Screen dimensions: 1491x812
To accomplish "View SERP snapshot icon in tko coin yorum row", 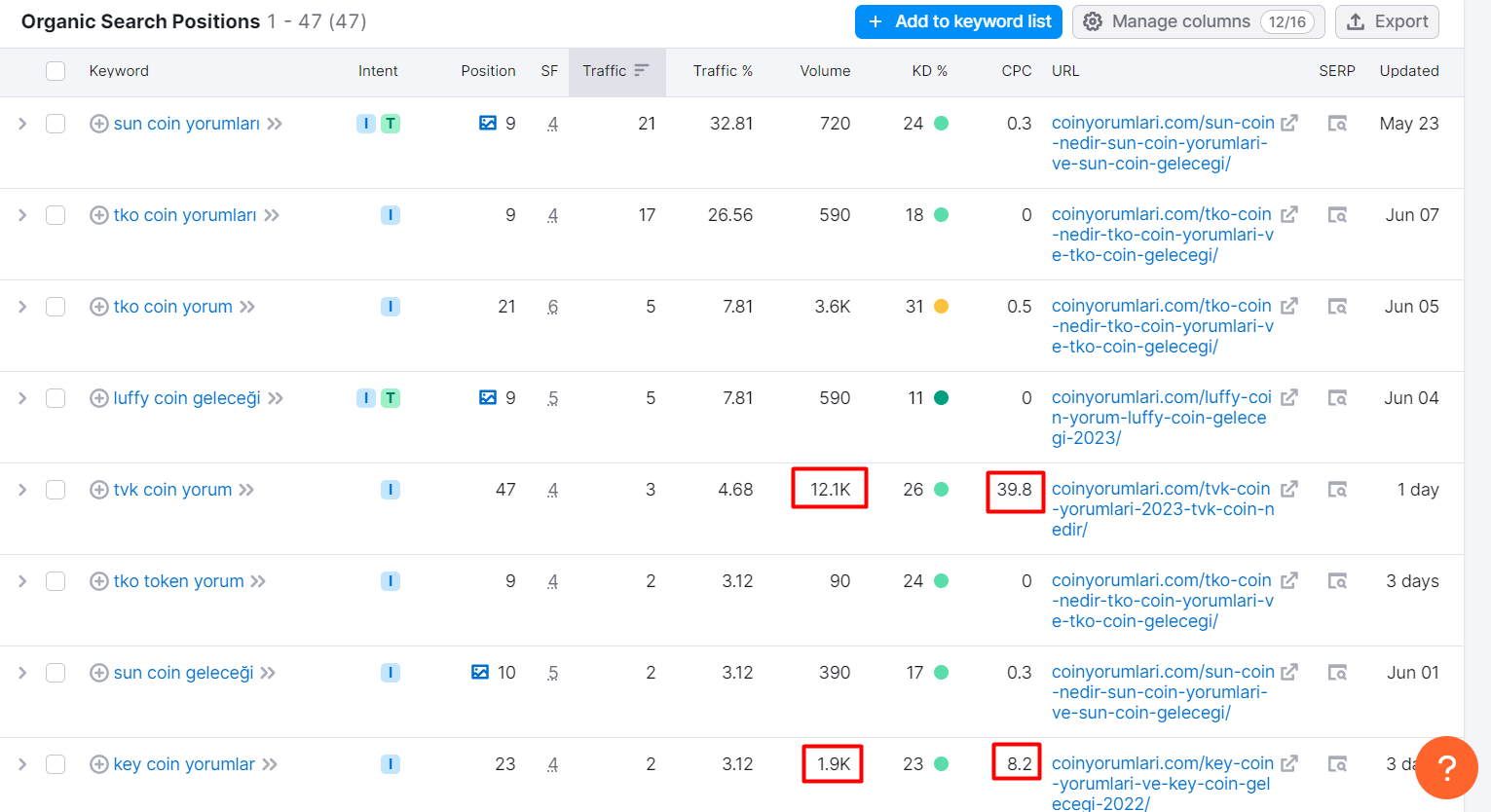I will 1338,307.
